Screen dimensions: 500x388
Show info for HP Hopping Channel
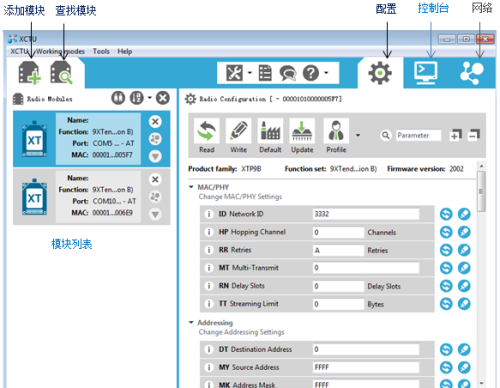(209, 232)
